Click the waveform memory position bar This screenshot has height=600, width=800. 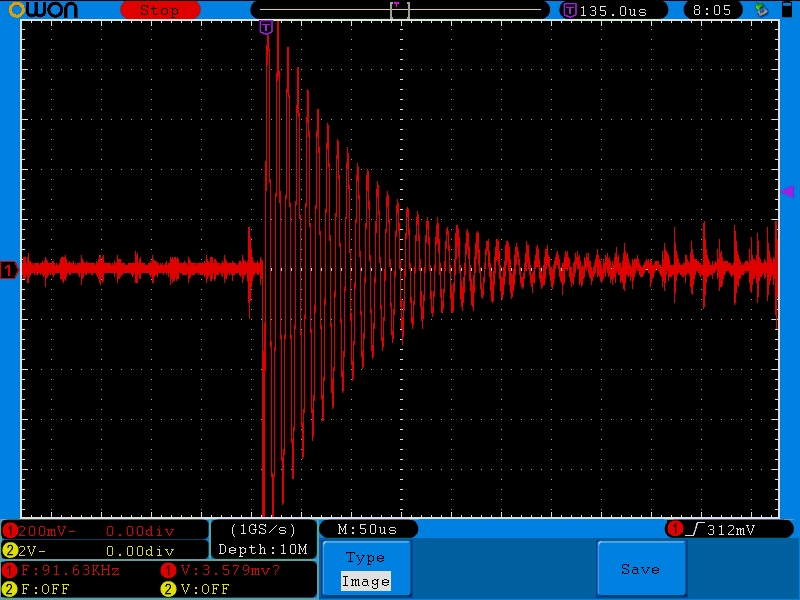coord(400,10)
